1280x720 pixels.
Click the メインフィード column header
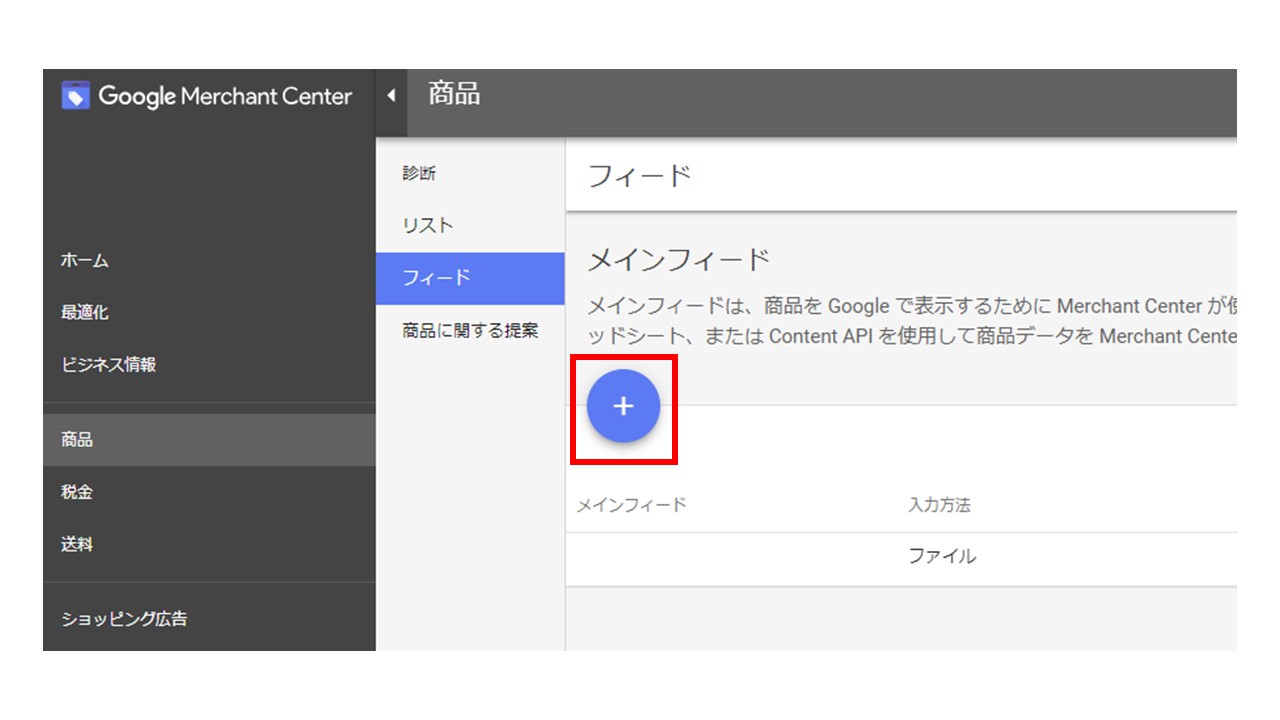[631, 505]
